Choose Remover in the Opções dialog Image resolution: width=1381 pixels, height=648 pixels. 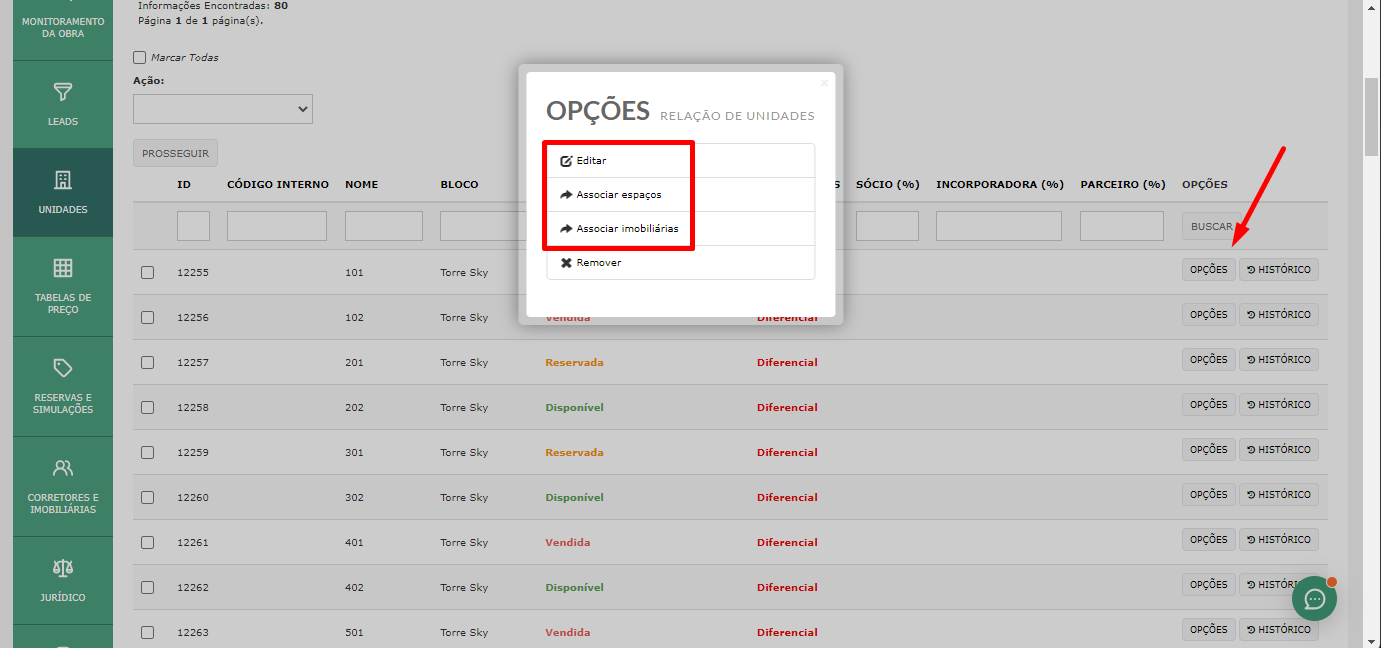pos(680,263)
